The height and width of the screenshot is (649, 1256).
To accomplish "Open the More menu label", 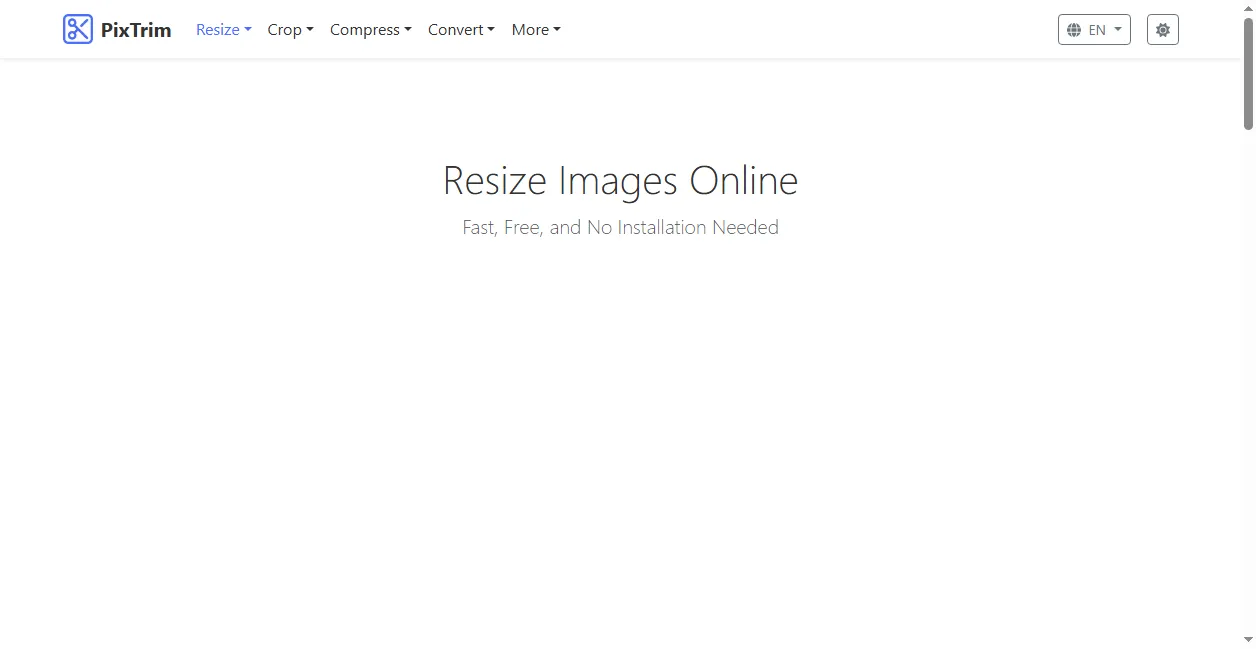I will [x=529, y=30].
